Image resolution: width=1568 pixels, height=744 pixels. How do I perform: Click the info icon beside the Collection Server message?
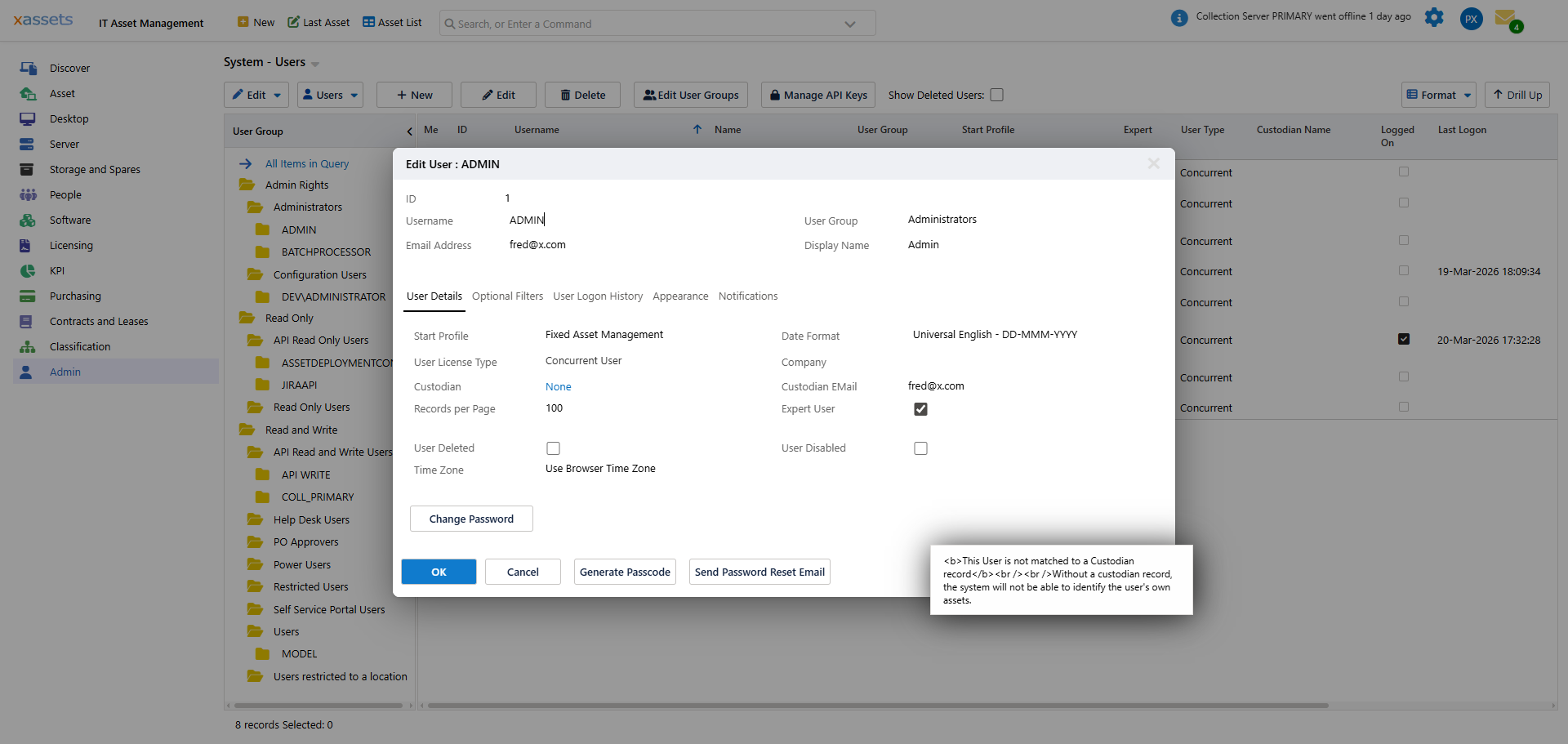coord(1178,17)
